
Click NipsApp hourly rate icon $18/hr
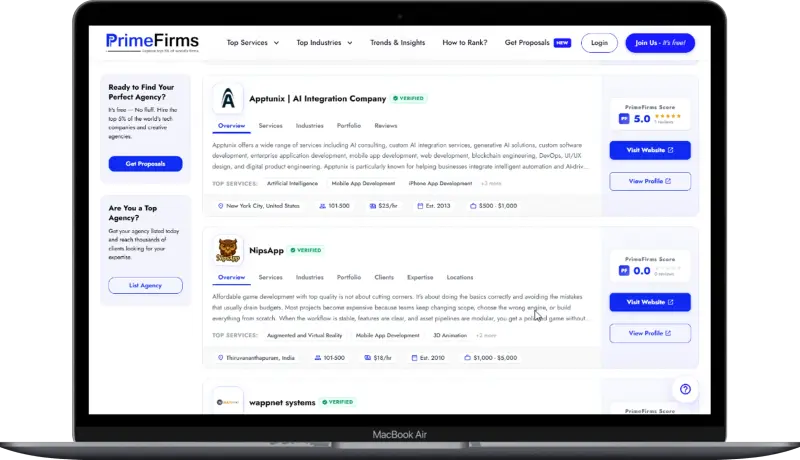coord(367,358)
